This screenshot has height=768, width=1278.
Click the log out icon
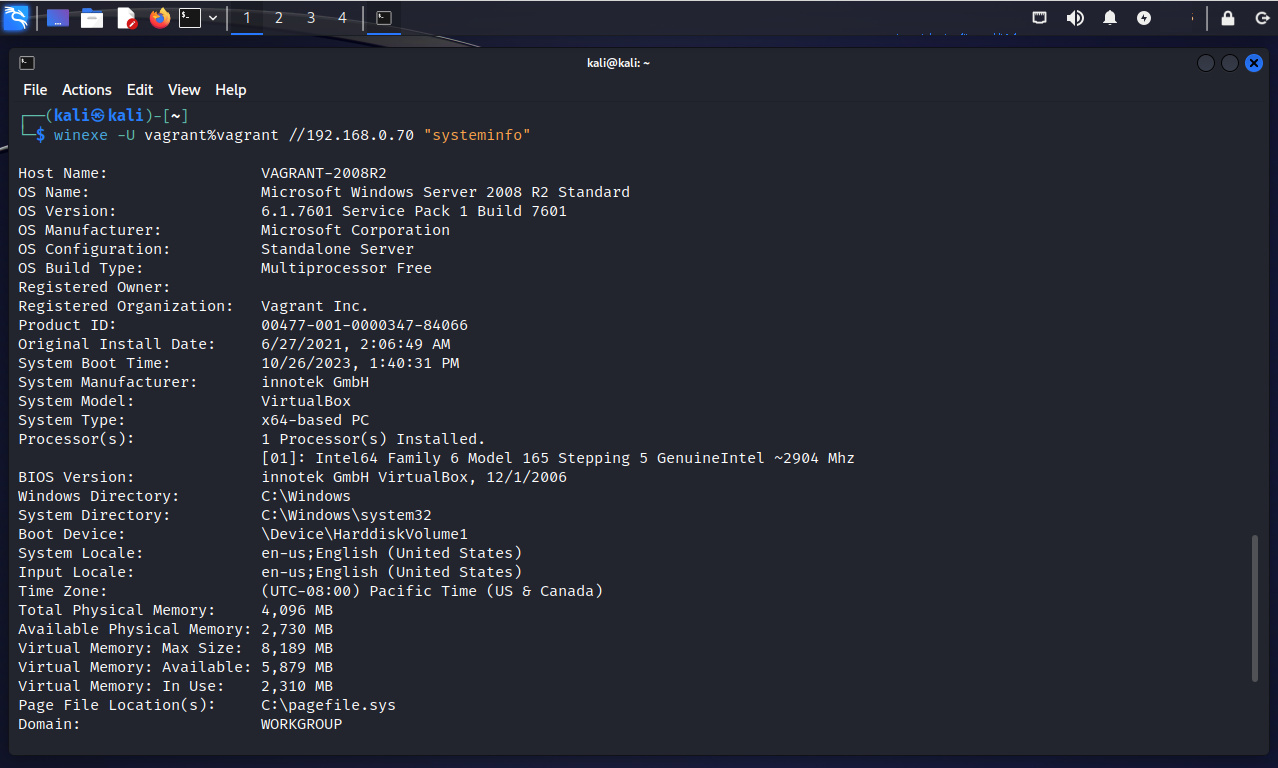(1262, 18)
